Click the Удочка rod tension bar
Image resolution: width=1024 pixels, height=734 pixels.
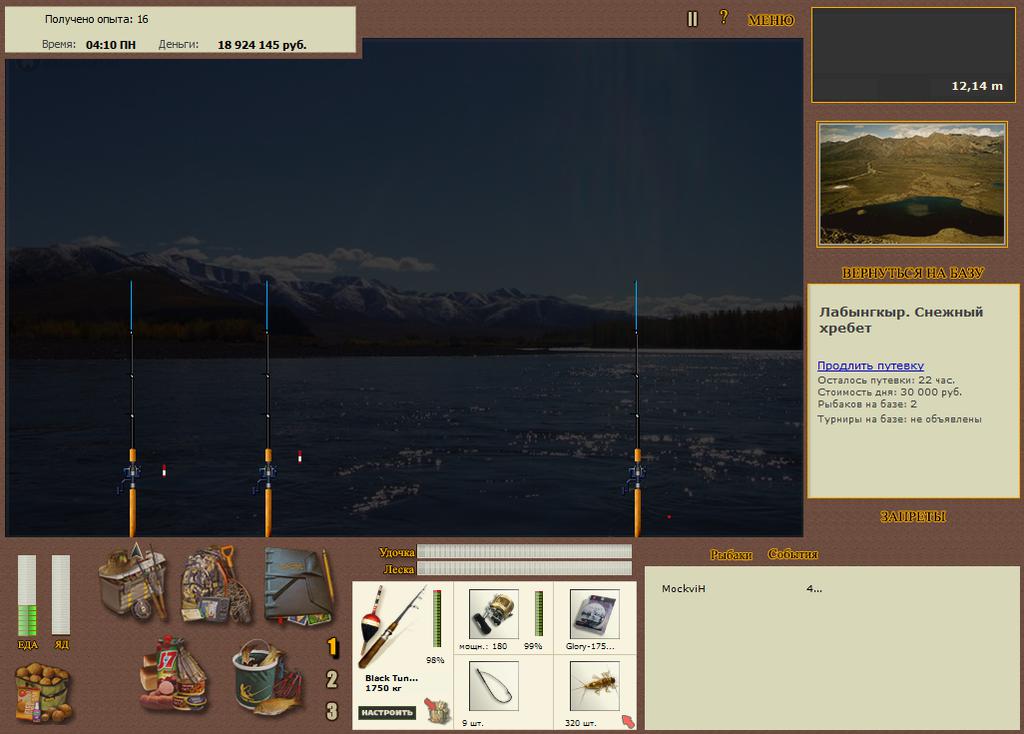[x=524, y=552]
